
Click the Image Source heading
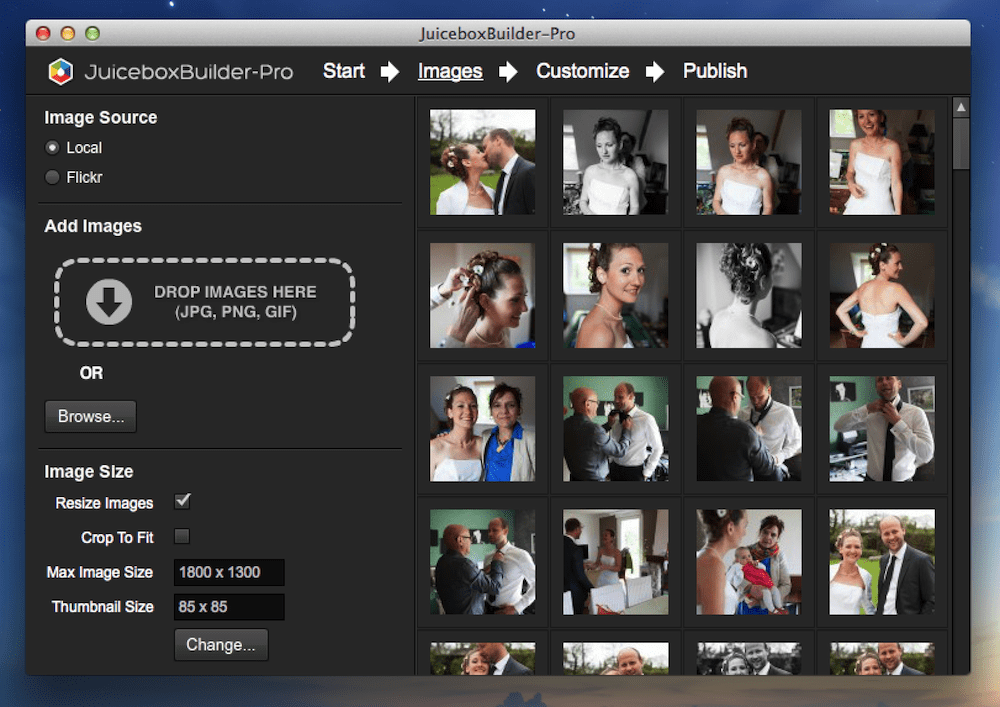[x=101, y=117]
